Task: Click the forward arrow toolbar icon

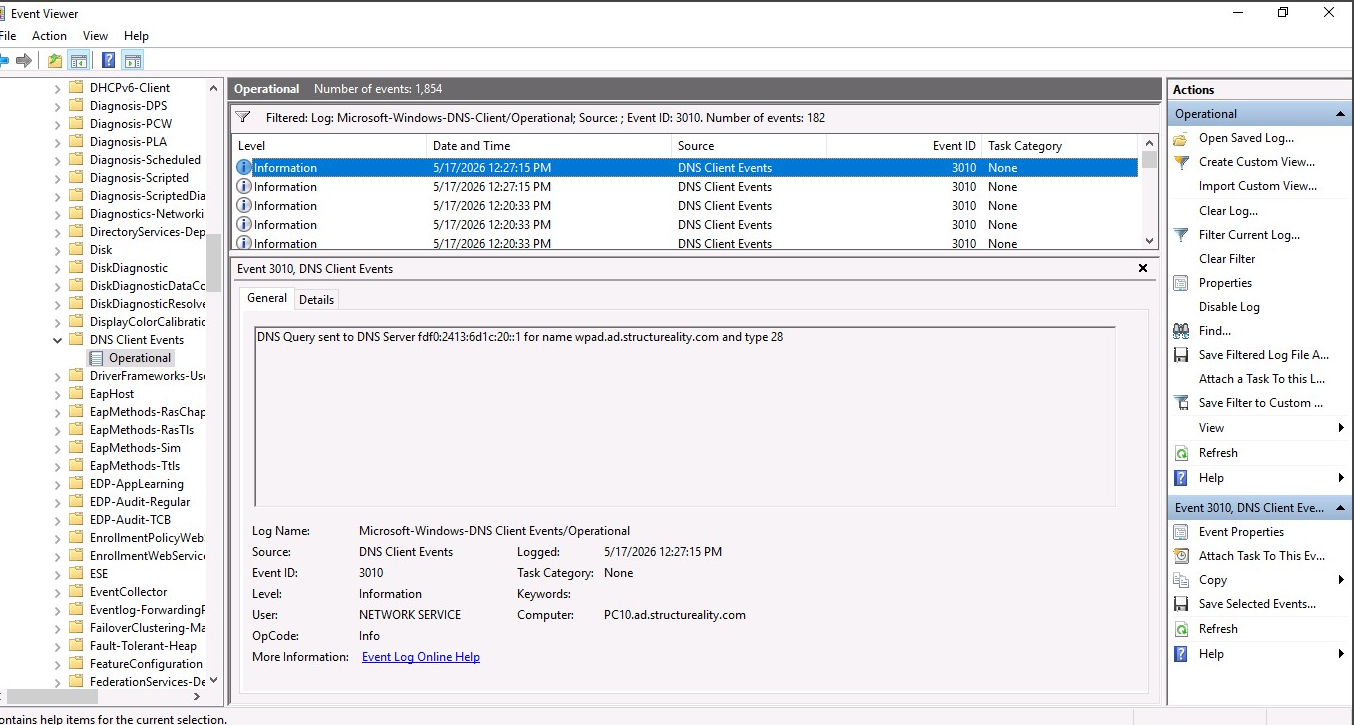Action: (x=24, y=60)
